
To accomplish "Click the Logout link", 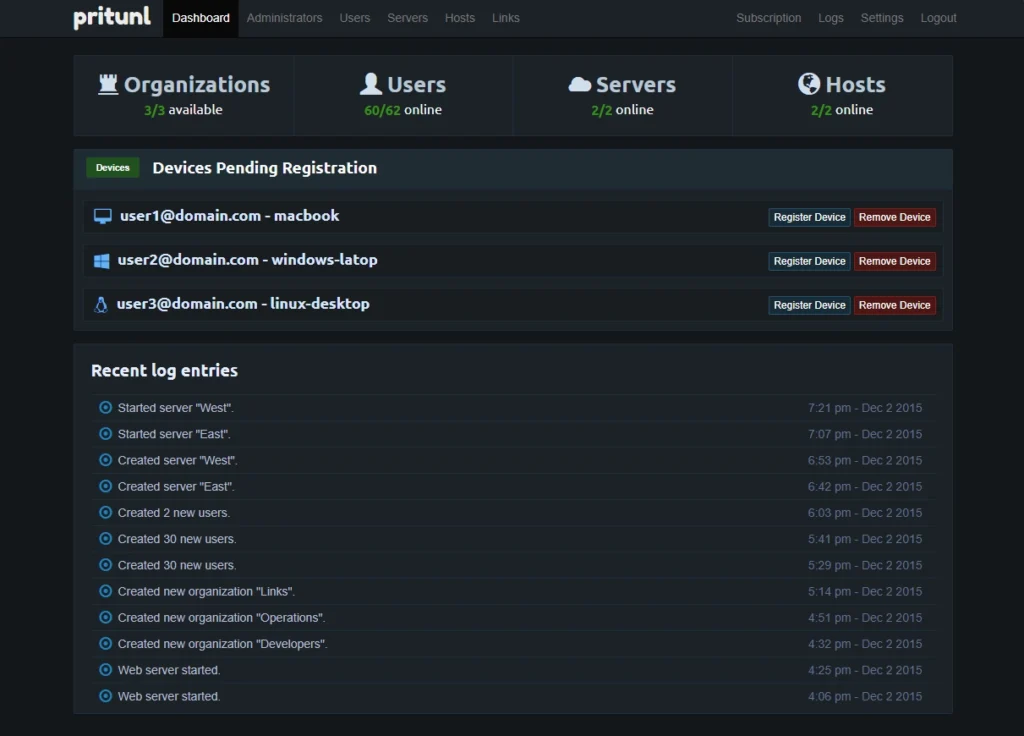I will pos(938,18).
